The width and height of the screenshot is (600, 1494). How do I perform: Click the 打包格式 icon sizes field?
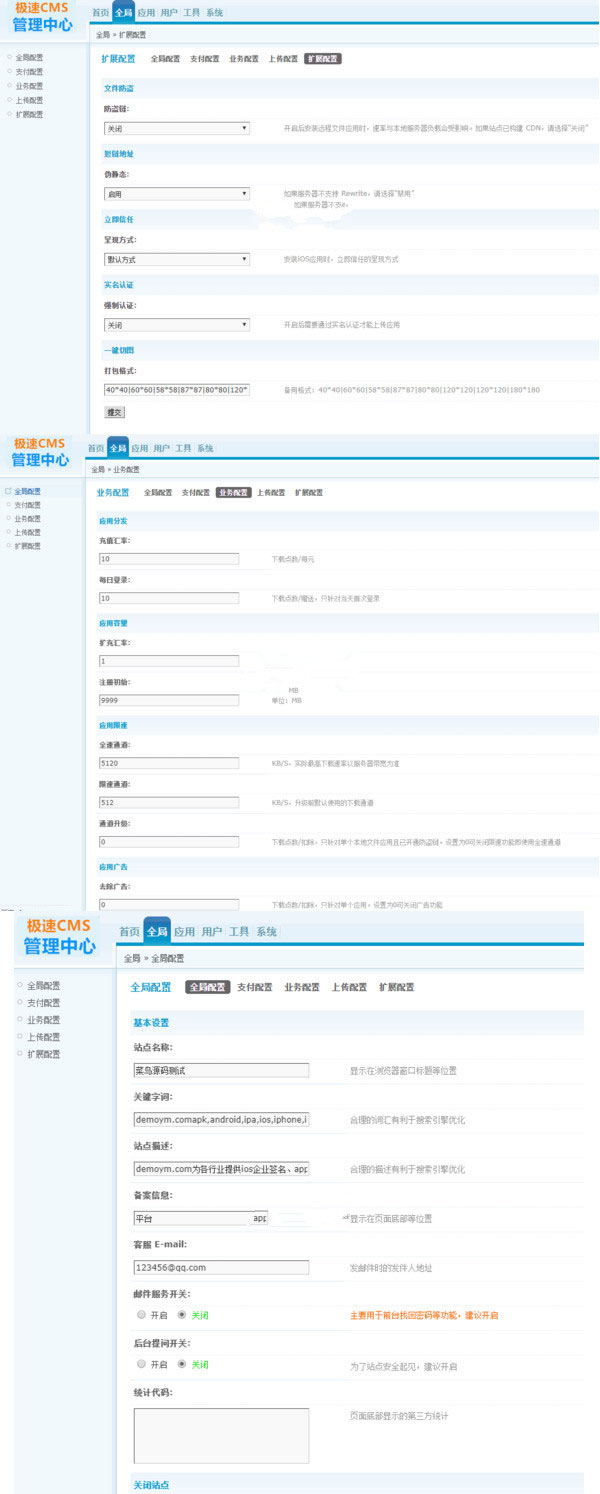176,390
